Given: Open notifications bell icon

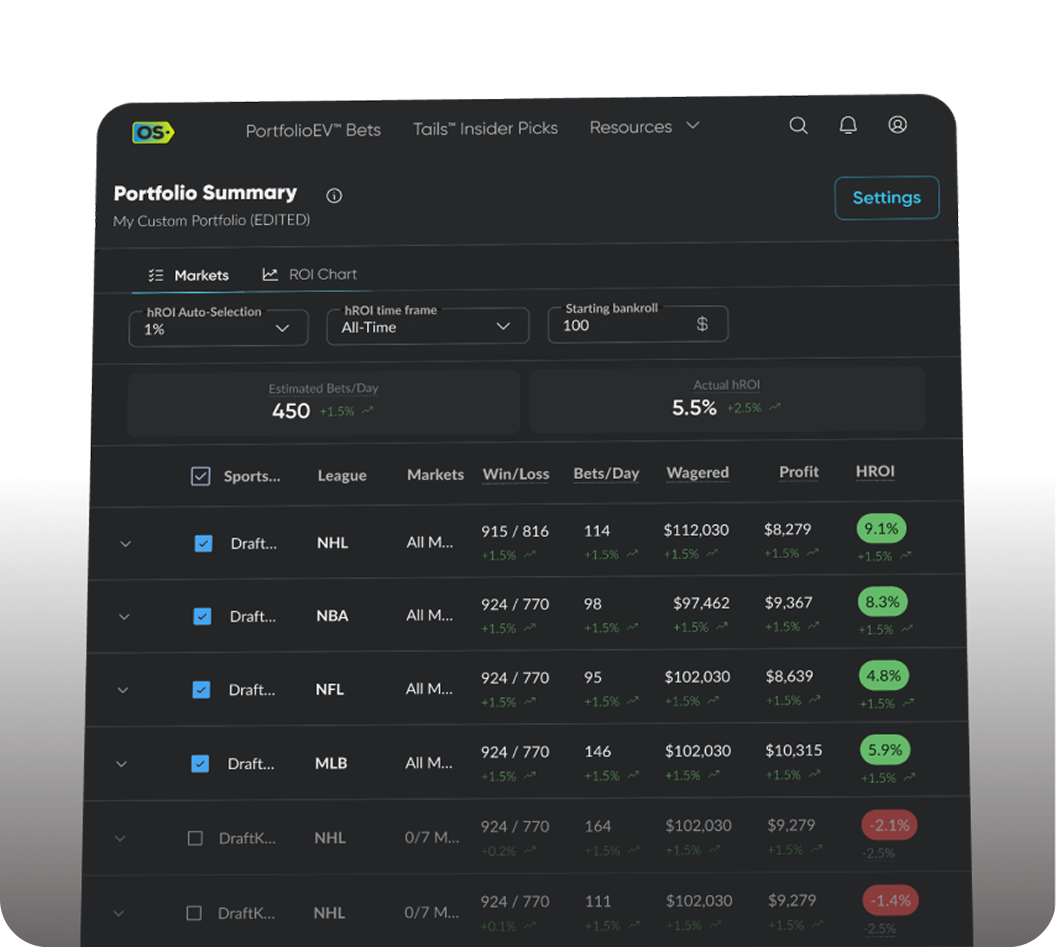Looking at the screenshot, I should [848, 125].
